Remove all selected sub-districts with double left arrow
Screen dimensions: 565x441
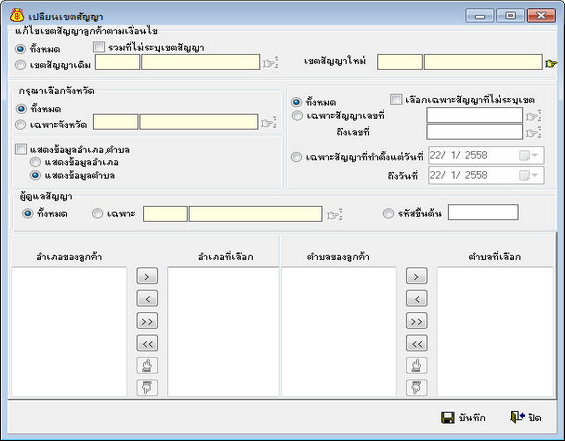(417, 343)
